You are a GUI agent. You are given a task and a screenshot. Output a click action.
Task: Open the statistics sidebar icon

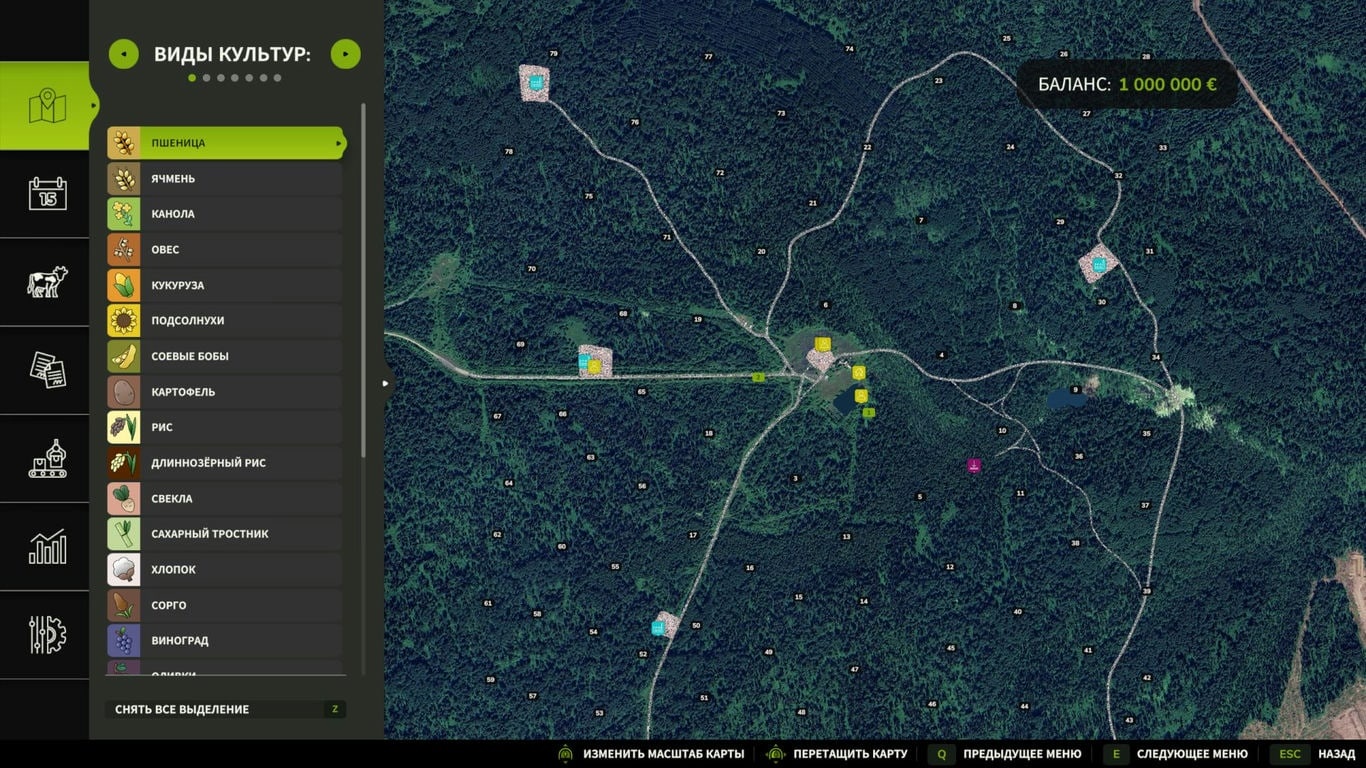[x=45, y=546]
